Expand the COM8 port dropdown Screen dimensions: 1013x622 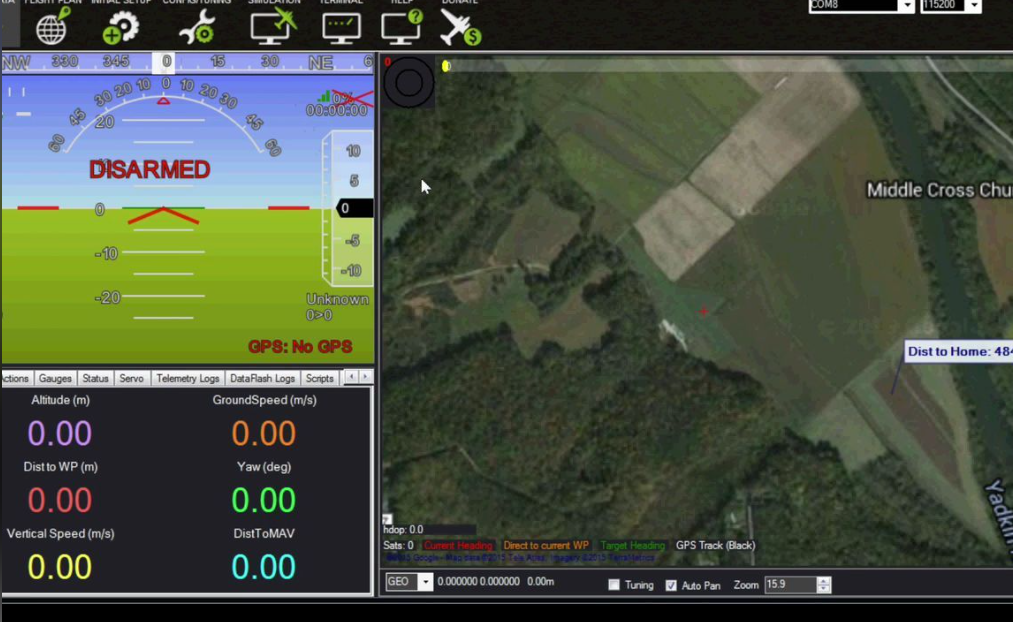pyautogui.click(x=906, y=6)
